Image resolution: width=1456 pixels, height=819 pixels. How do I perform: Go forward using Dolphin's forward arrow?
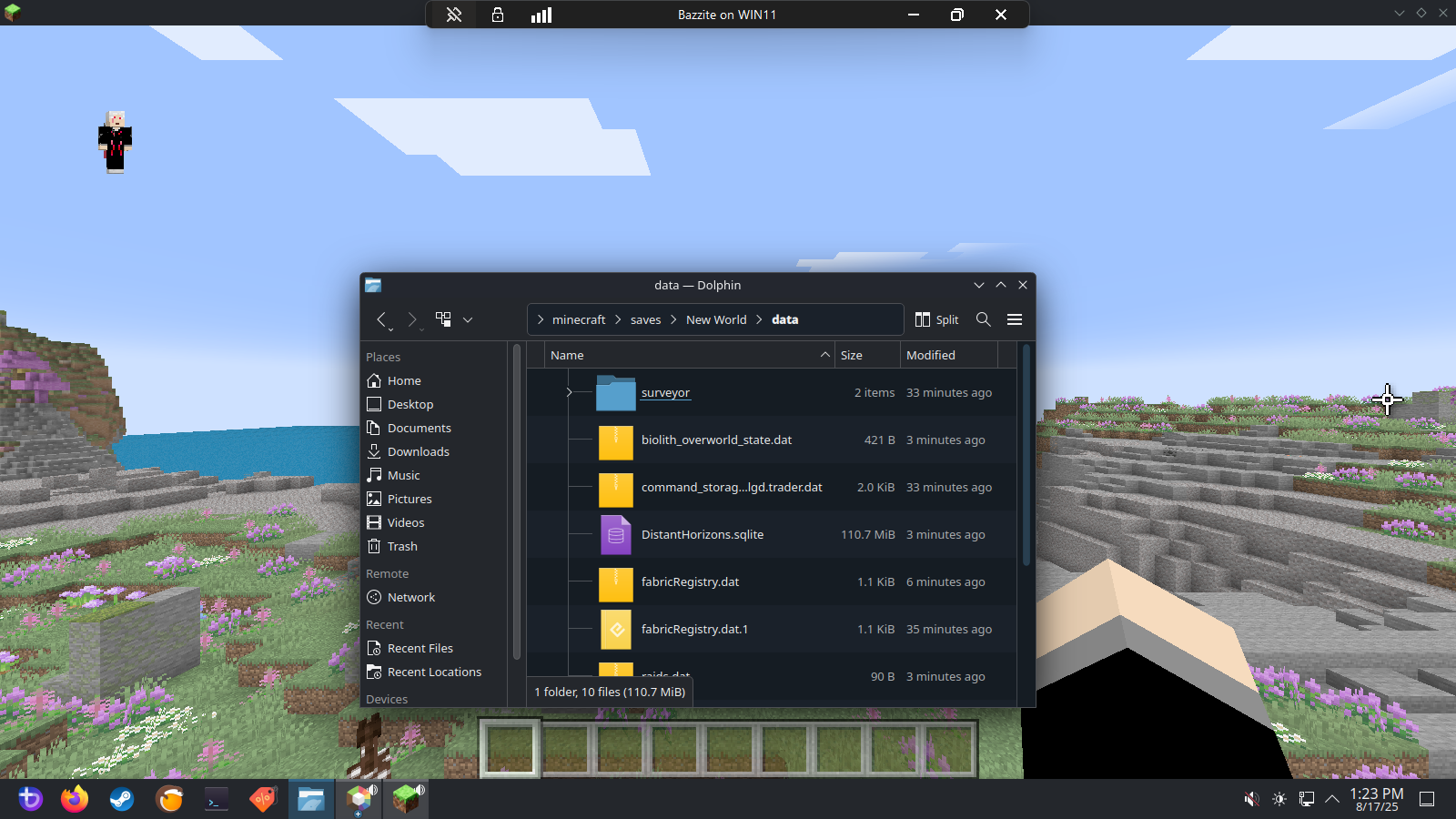pyautogui.click(x=412, y=319)
